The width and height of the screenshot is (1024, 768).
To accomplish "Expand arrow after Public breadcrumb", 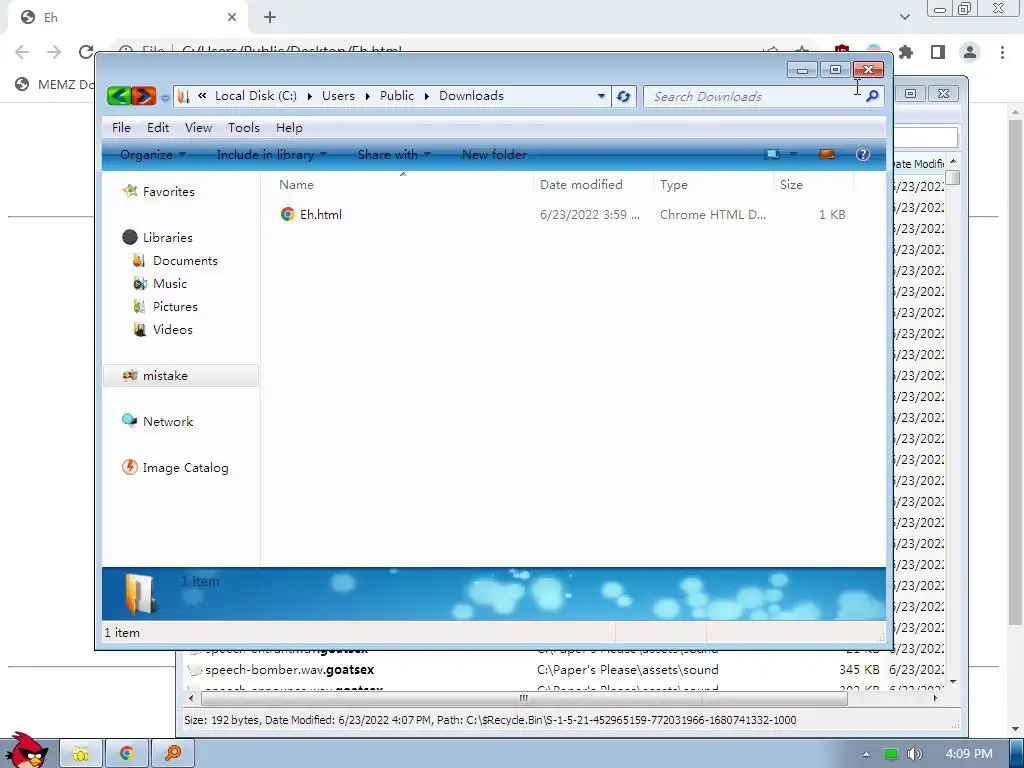I will coord(426,97).
